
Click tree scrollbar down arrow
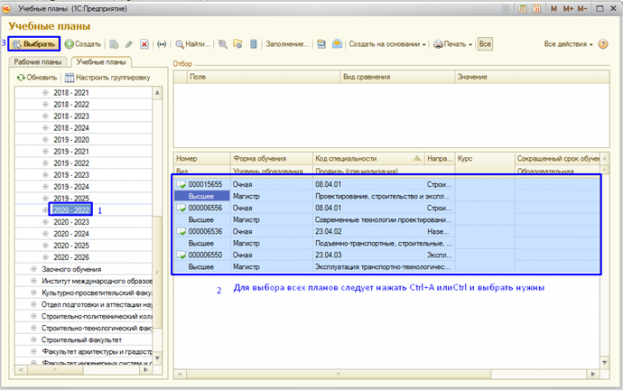click(157, 359)
